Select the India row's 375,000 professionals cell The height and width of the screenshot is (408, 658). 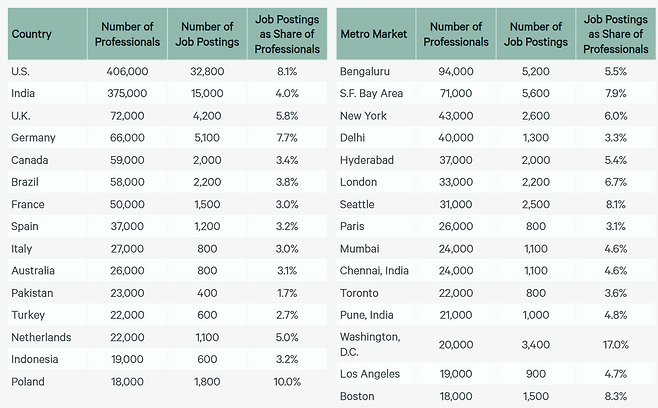125,93
